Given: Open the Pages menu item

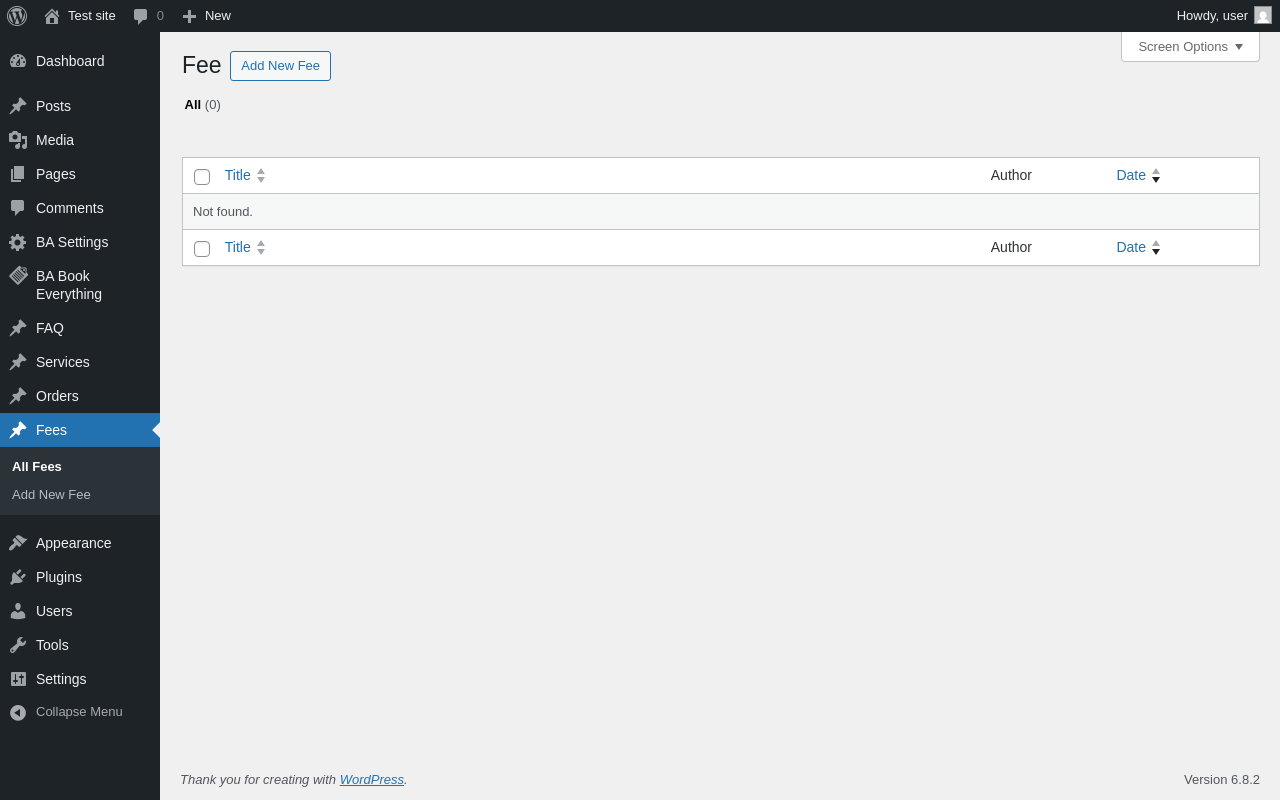Looking at the screenshot, I should pos(80,174).
